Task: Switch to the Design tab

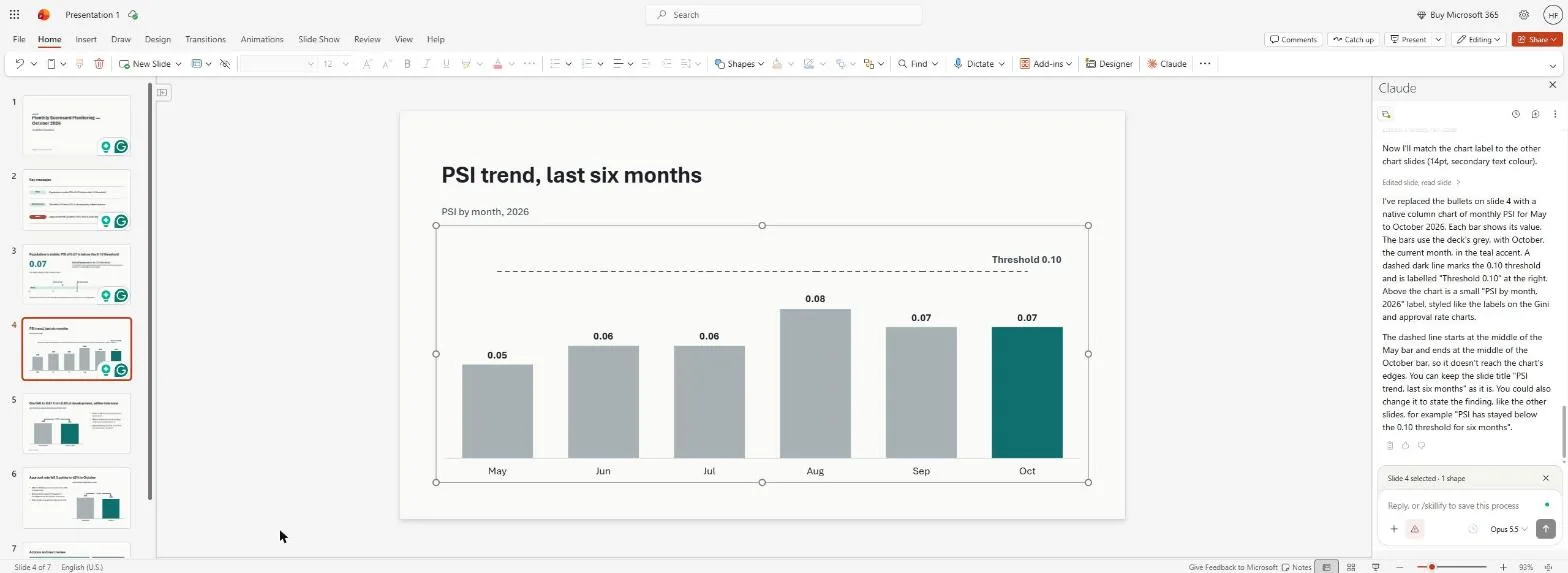Action: (157, 39)
